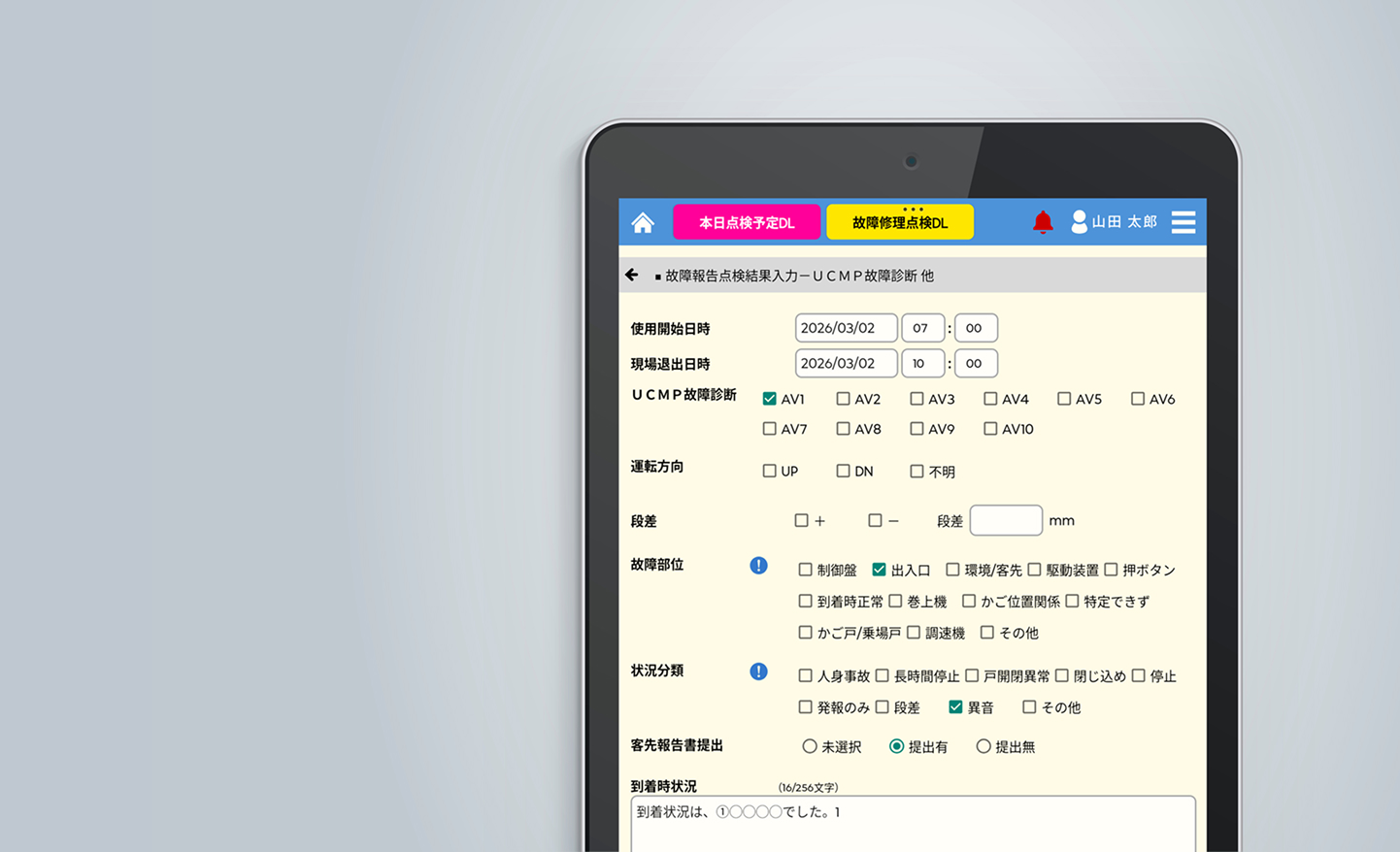Tap the back arrow to return

point(632,275)
